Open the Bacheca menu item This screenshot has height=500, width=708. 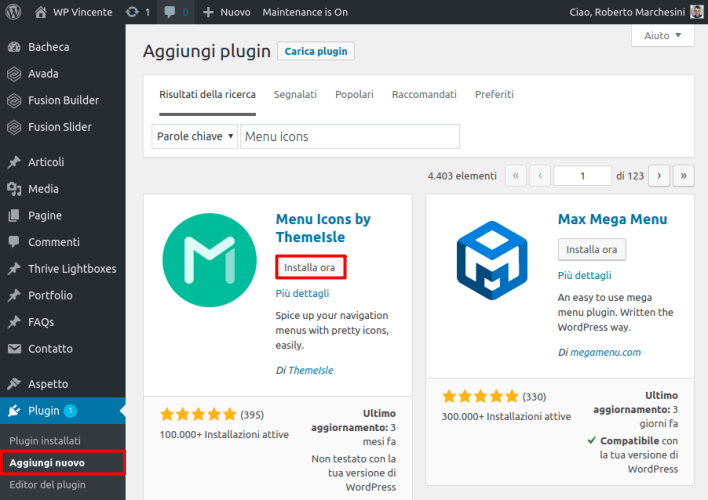coord(49,47)
